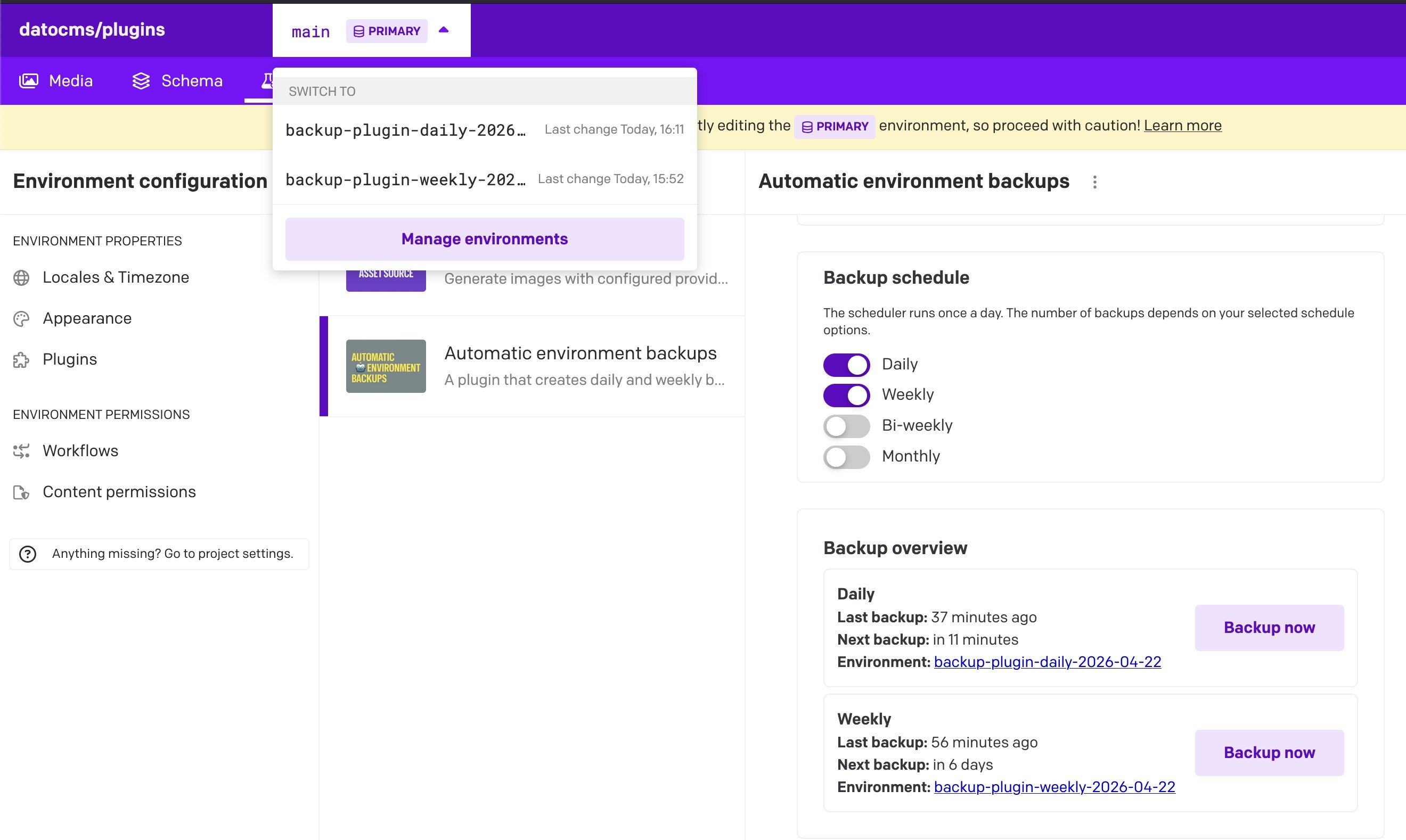Click the main environment name
Image resolution: width=1406 pixels, height=840 pixels.
pos(310,32)
